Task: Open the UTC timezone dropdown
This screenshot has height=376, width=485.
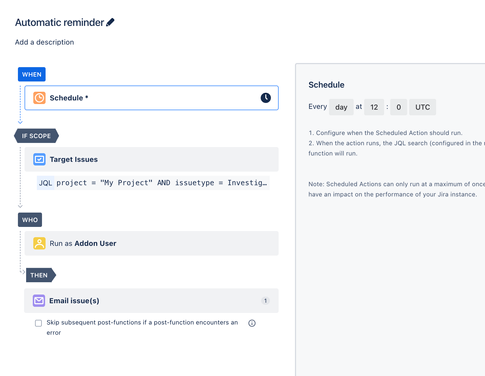Action: pyautogui.click(x=422, y=107)
